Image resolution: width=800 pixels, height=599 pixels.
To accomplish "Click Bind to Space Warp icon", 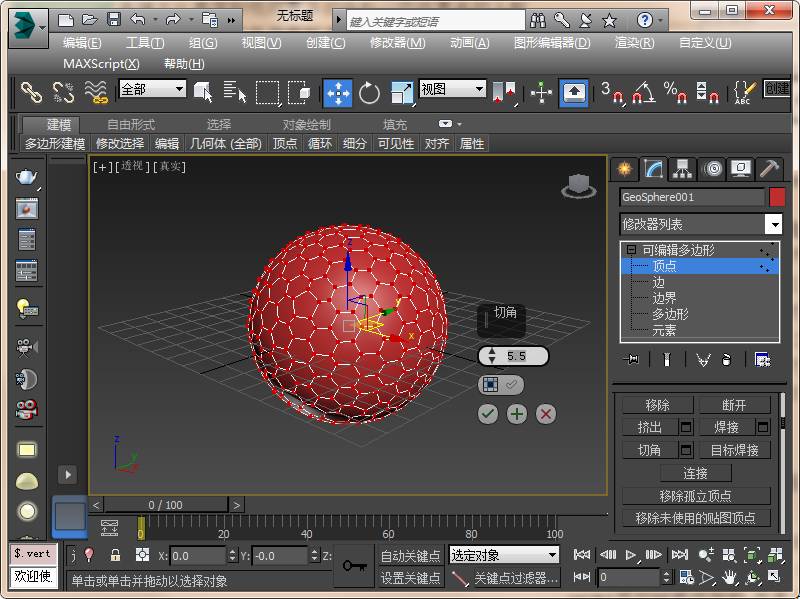I will 96,93.
